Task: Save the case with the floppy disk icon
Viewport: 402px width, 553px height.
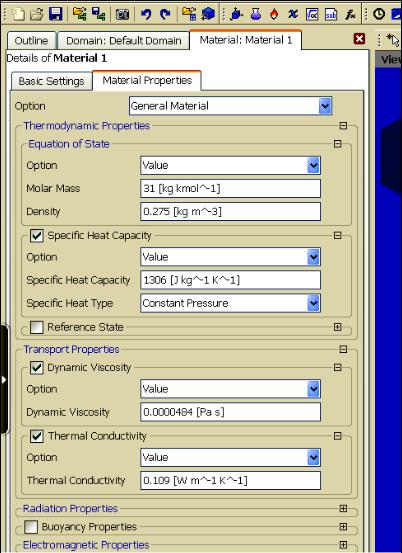Action: [55, 14]
